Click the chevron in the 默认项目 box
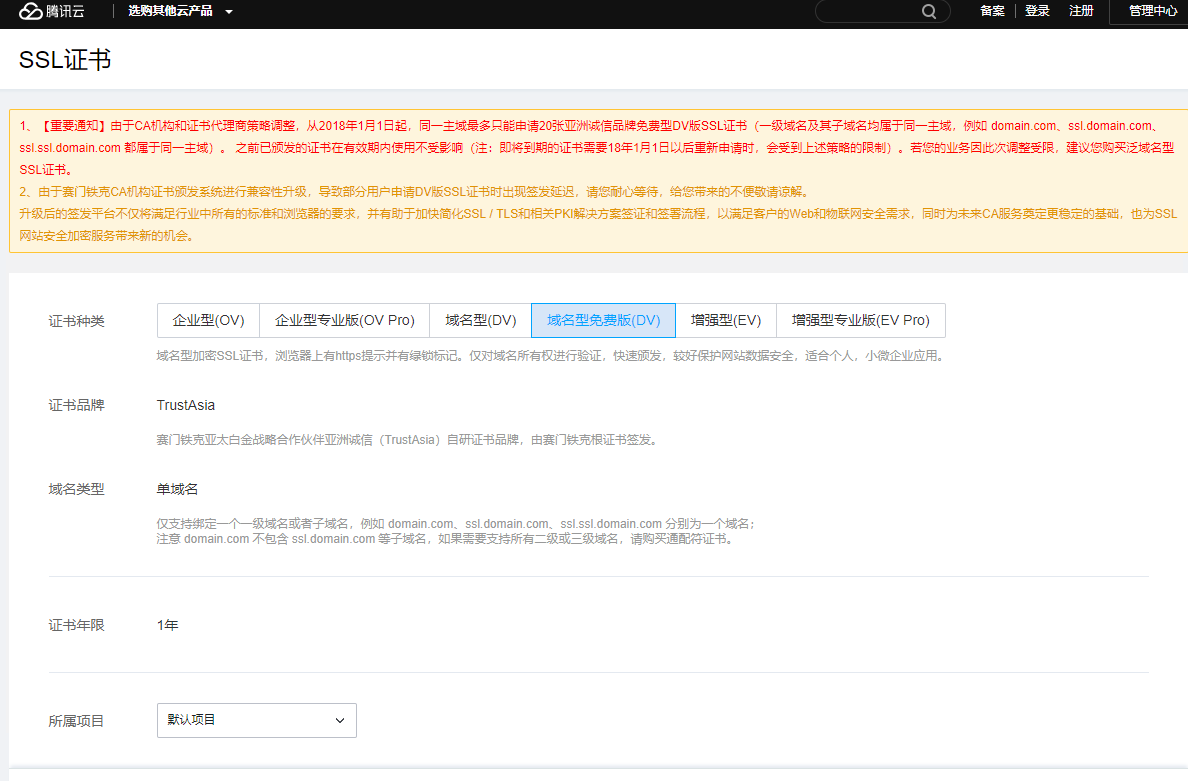The image size is (1188, 781). (340, 720)
